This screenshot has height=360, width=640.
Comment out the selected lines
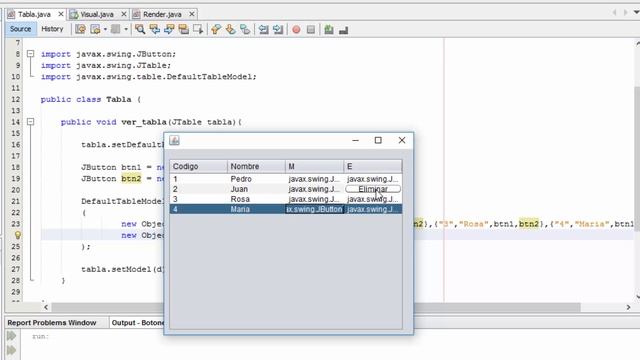point(329,29)
